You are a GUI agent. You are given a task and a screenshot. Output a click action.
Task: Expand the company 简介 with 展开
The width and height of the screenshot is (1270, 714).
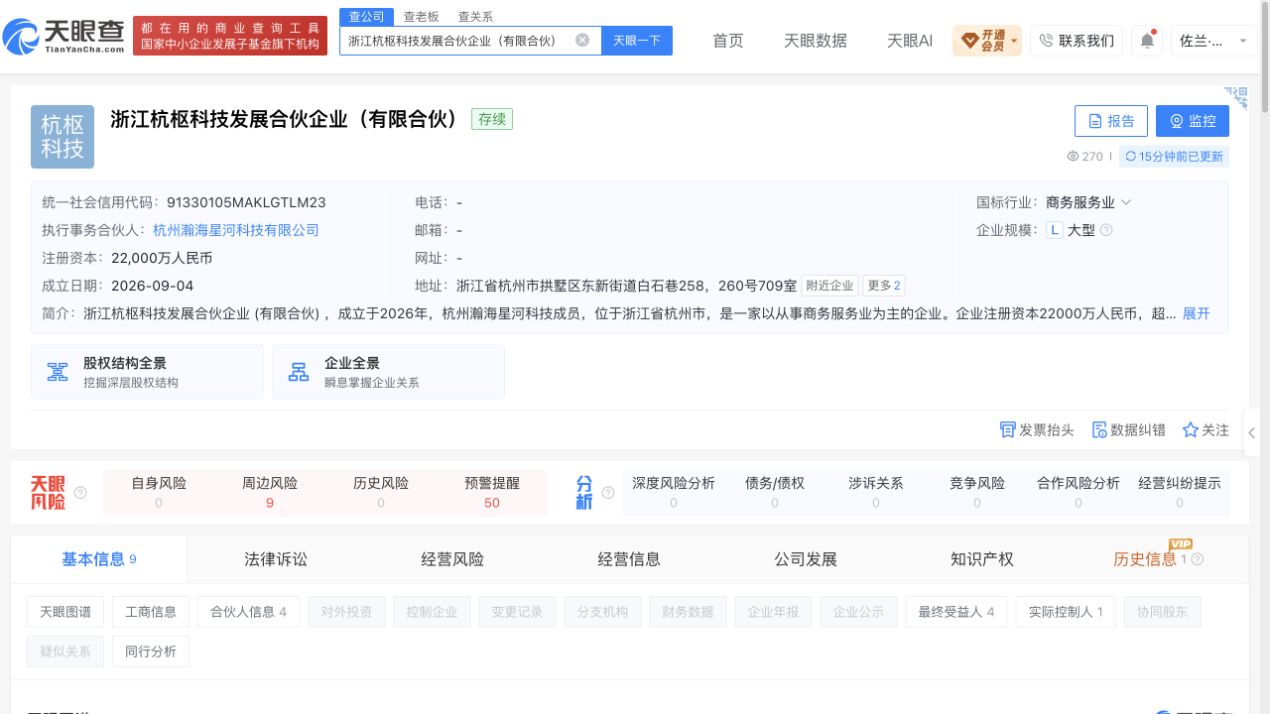pyautogui.click(x=1196, y=313)
